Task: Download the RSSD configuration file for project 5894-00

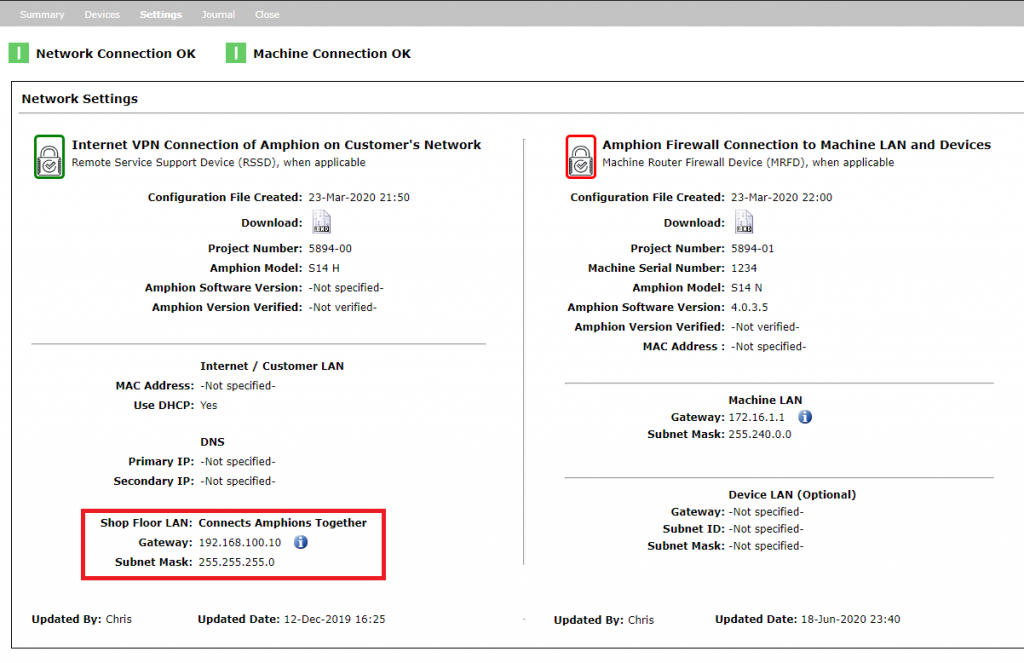Action: (x=321, y=222)
